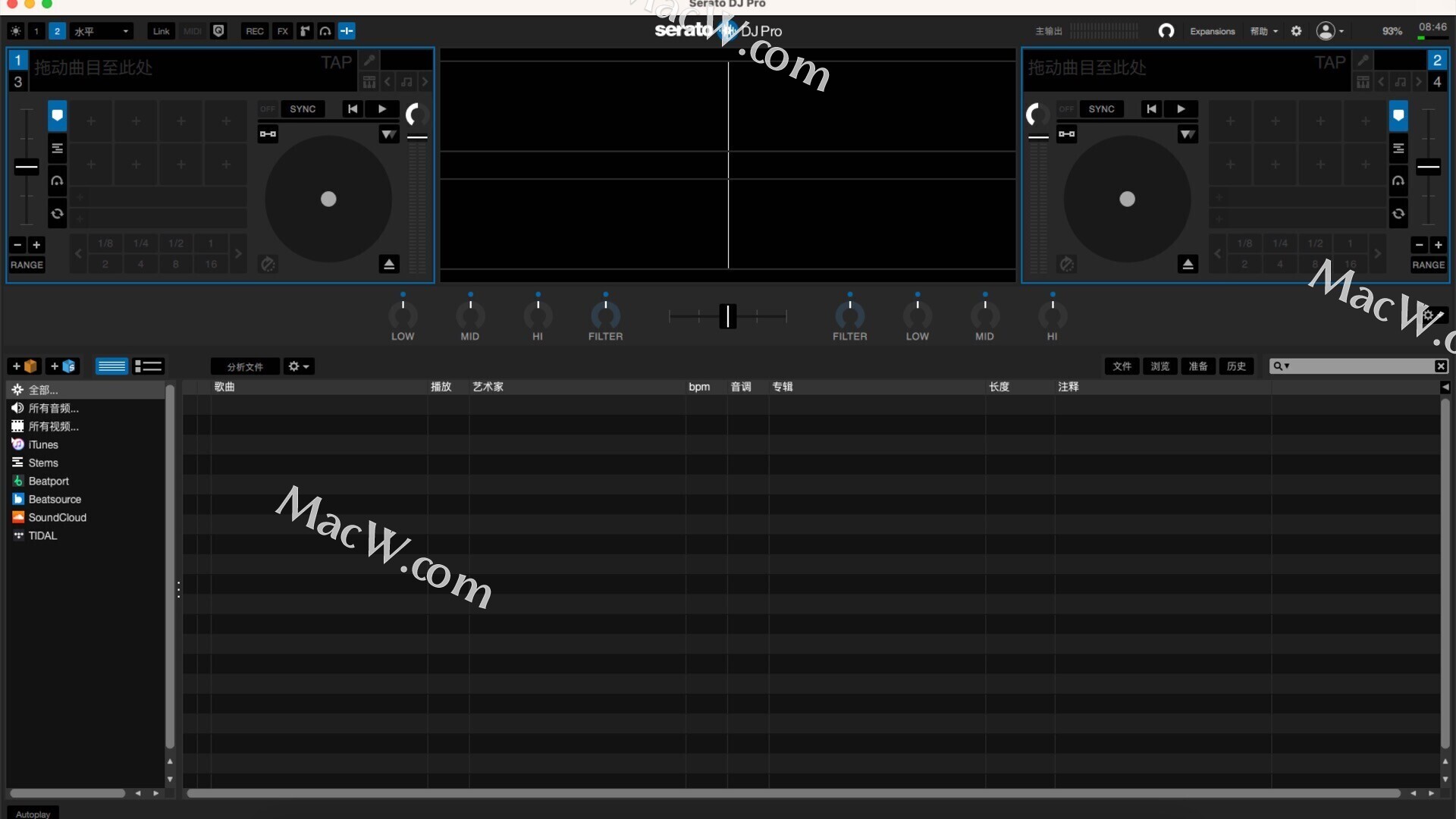Select left deck loop roll icon

pyautogui.click(x=57, y=214)
